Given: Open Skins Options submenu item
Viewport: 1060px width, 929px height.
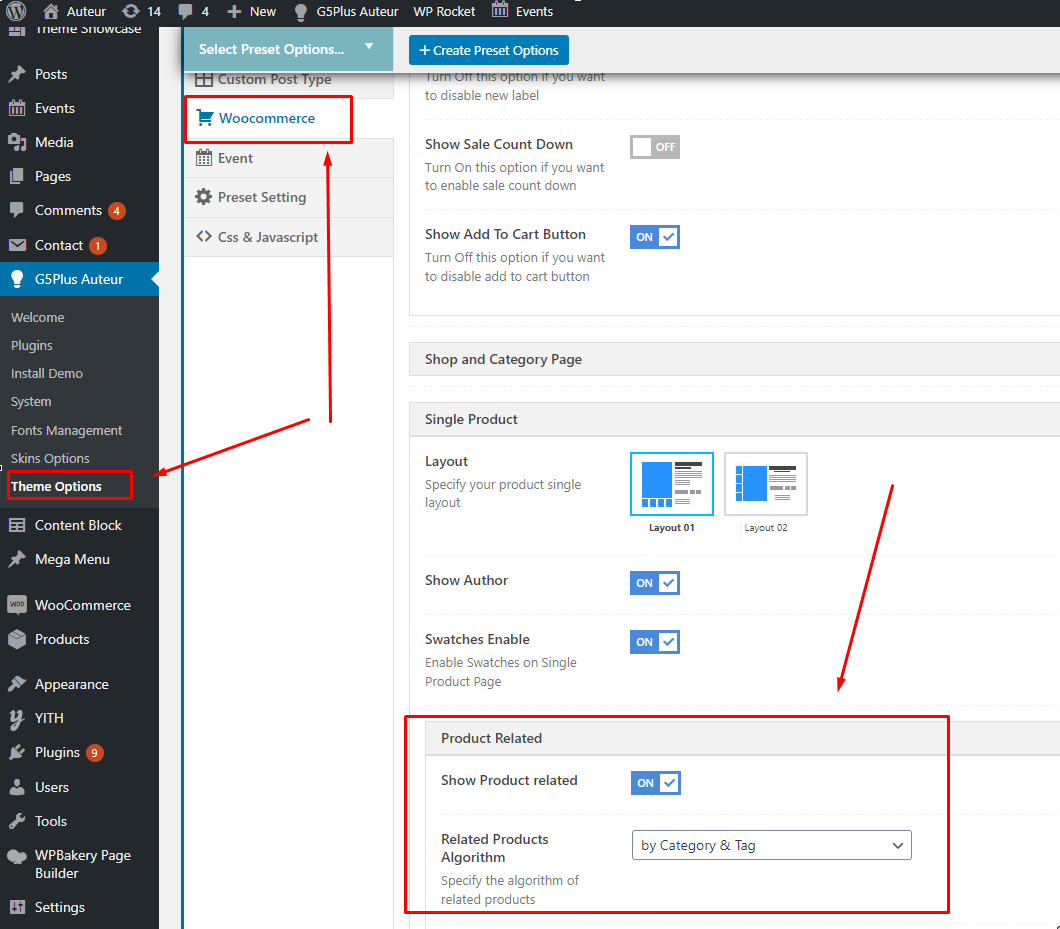Looking at the screenshot, I should pos(50,458).
